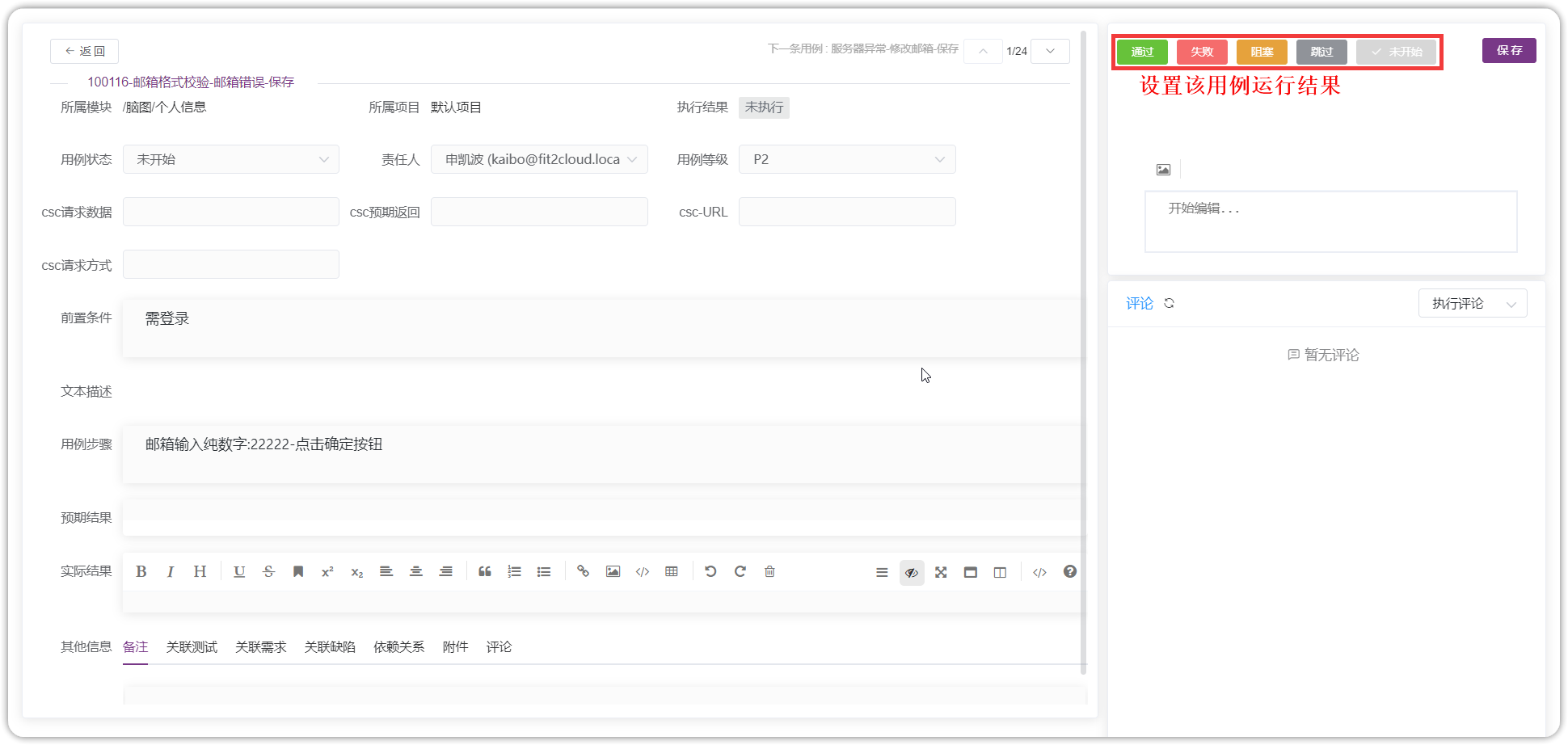Viewport: 1568px width, 745px height.
Task: Insert a hyperlink via the link icon
Action: [583, 572]
